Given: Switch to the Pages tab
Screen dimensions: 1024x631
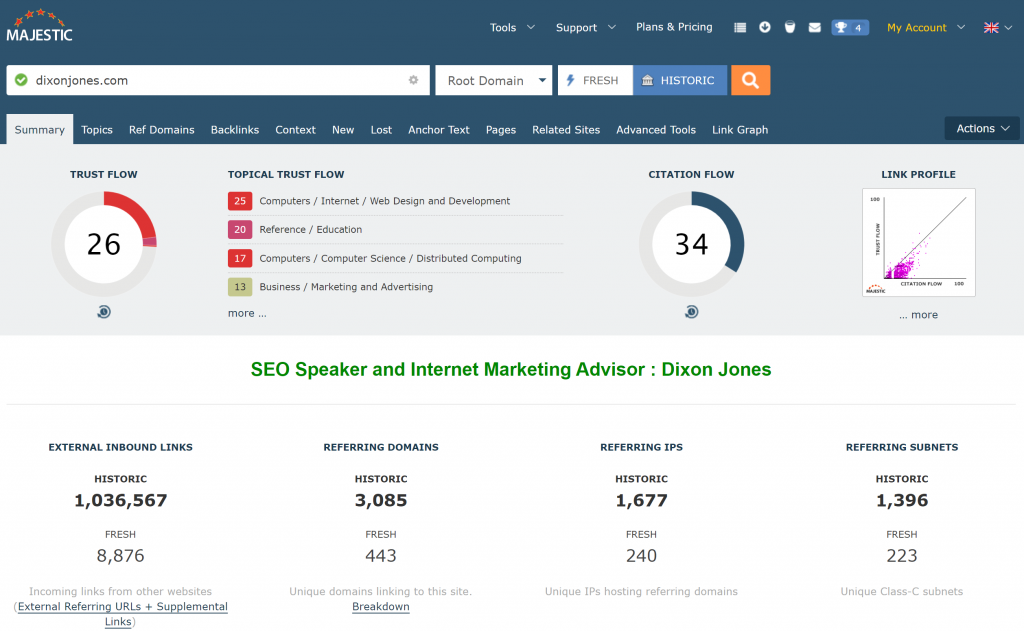Looking at the screenshot, I should (x=501, y=129).
